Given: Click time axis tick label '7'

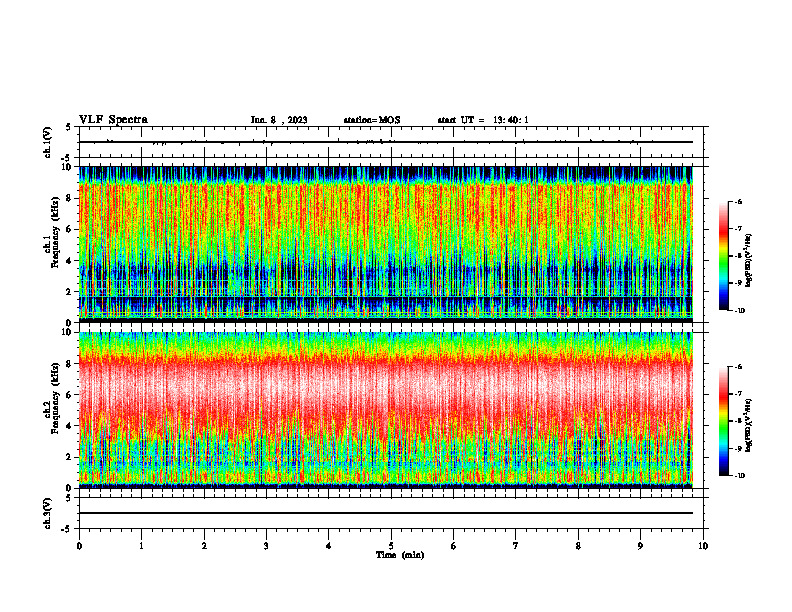Looking at the screenshot, I should (516, 546).
